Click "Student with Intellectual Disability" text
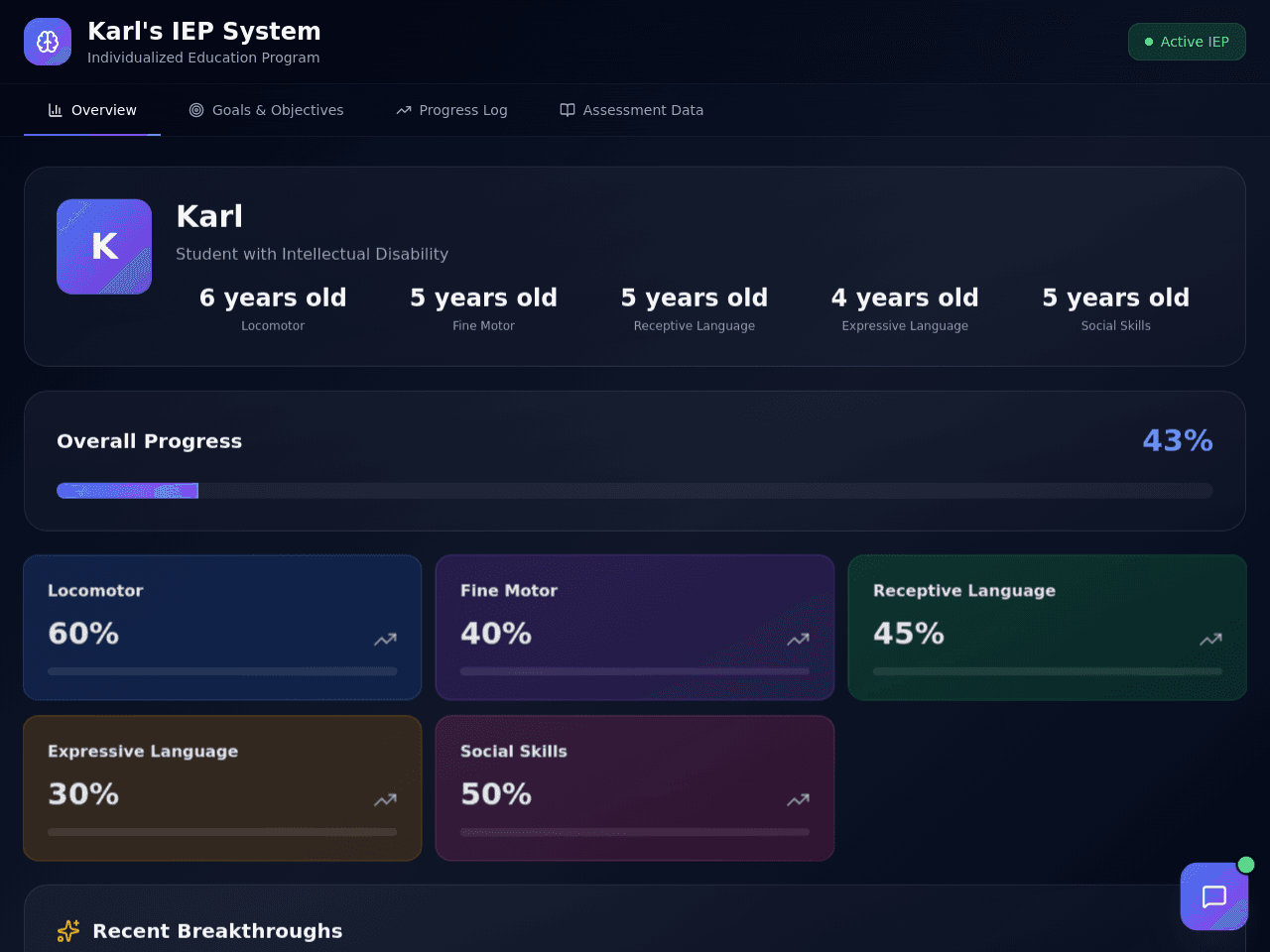The width and height of the screenshot is (1270, 952). (312, 254)
